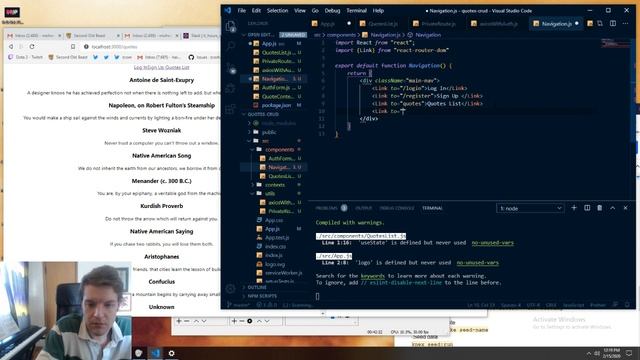Open the Extensions view in activity bar
This screenshot has height=360, width=640.
[231, 109]
